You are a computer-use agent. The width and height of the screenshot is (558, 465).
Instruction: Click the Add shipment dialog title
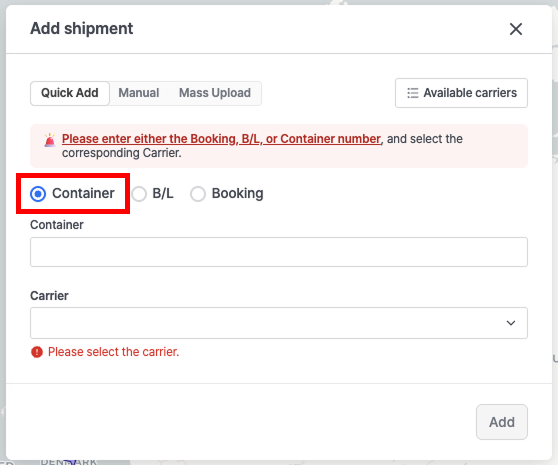[81, 28]
